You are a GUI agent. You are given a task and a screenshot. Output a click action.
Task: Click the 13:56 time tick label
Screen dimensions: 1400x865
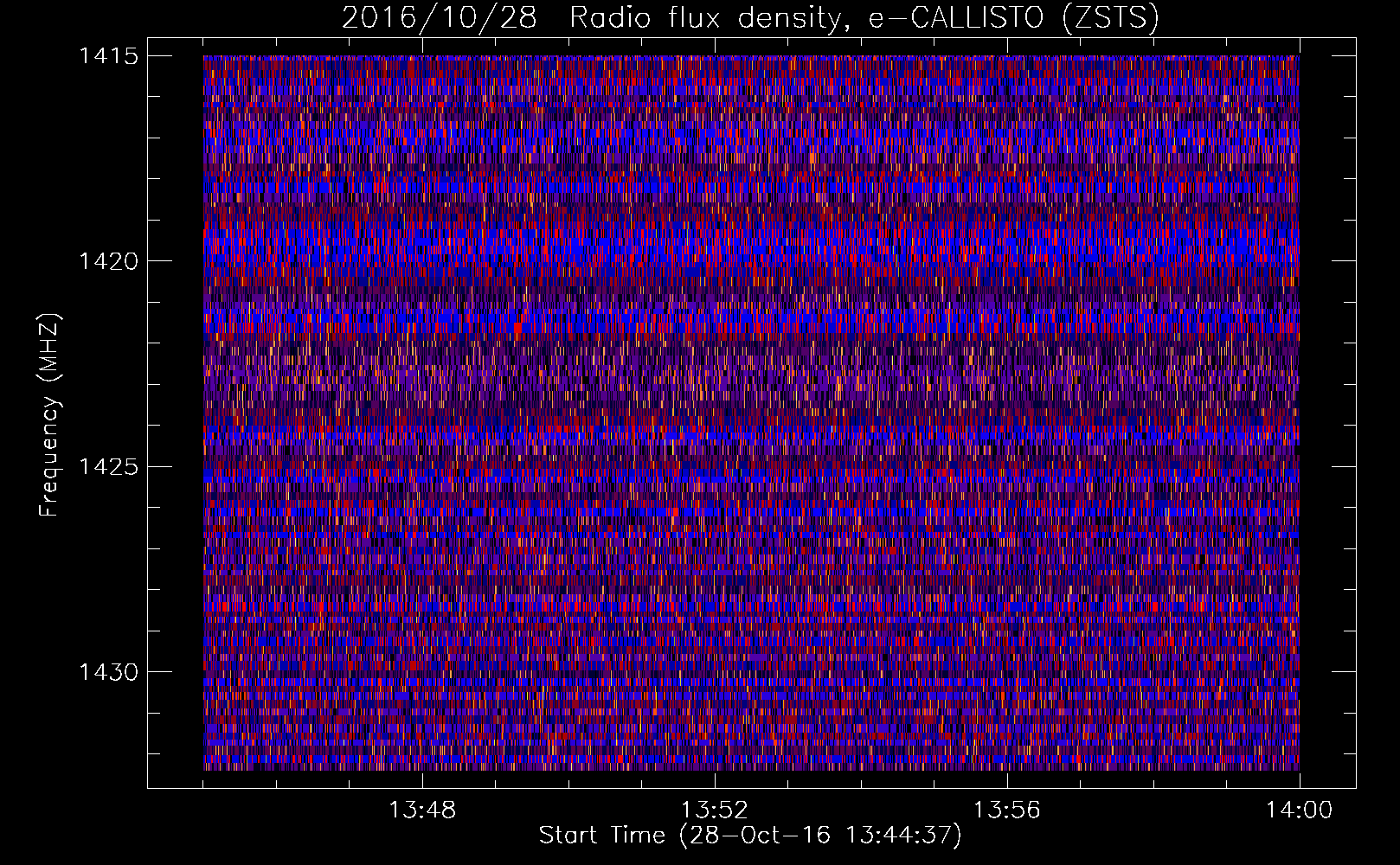pos(1007,811)
